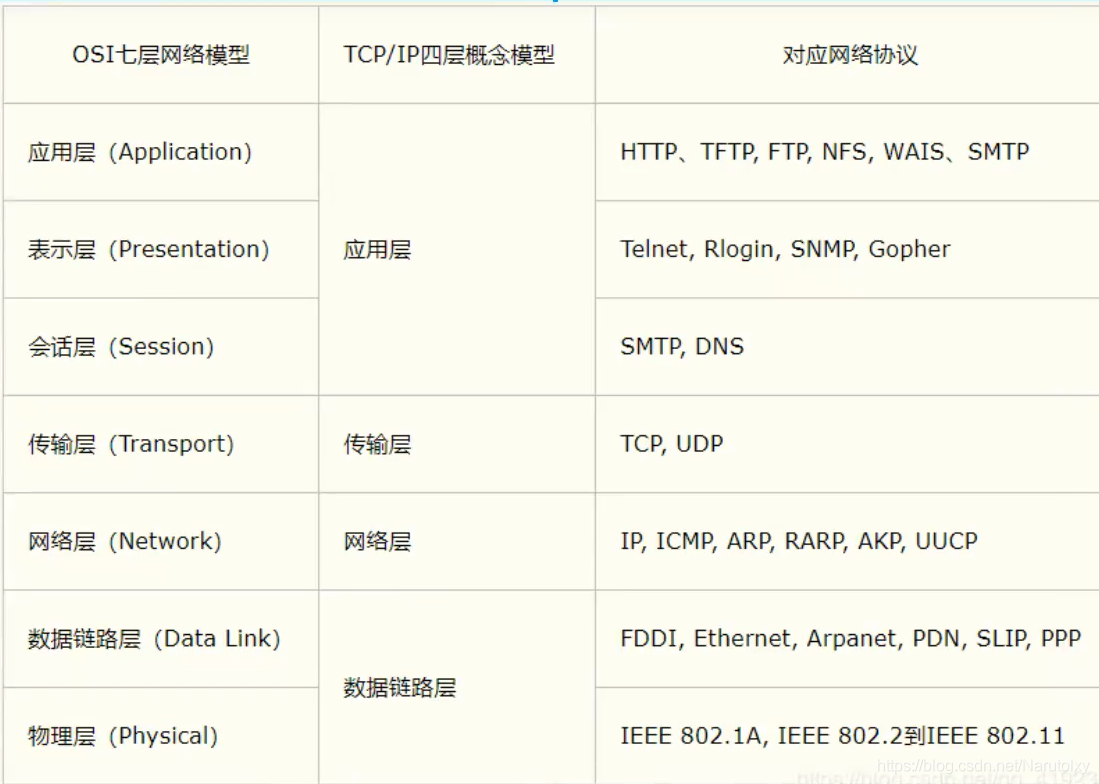Image resolution: width=1099 pixels, height=784 pixels.
Task: Click the merged 应用层 cell in TCP/IP column
Action: (457, 249)
